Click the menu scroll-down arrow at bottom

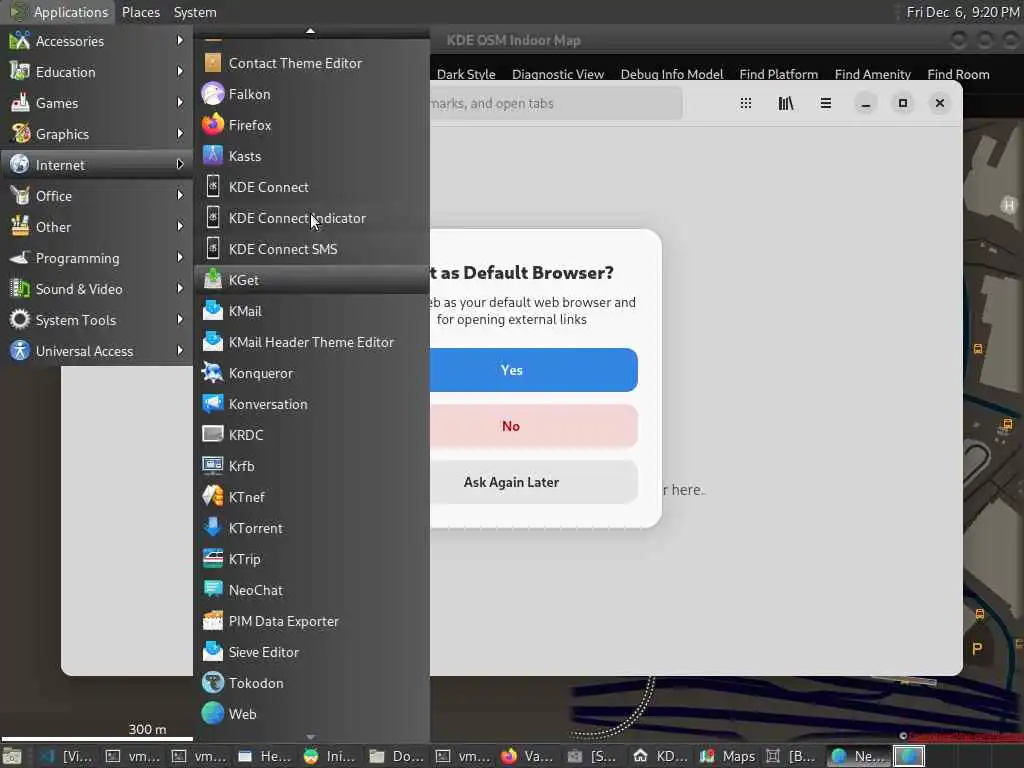pyautogui.click(x=311, y=737)
